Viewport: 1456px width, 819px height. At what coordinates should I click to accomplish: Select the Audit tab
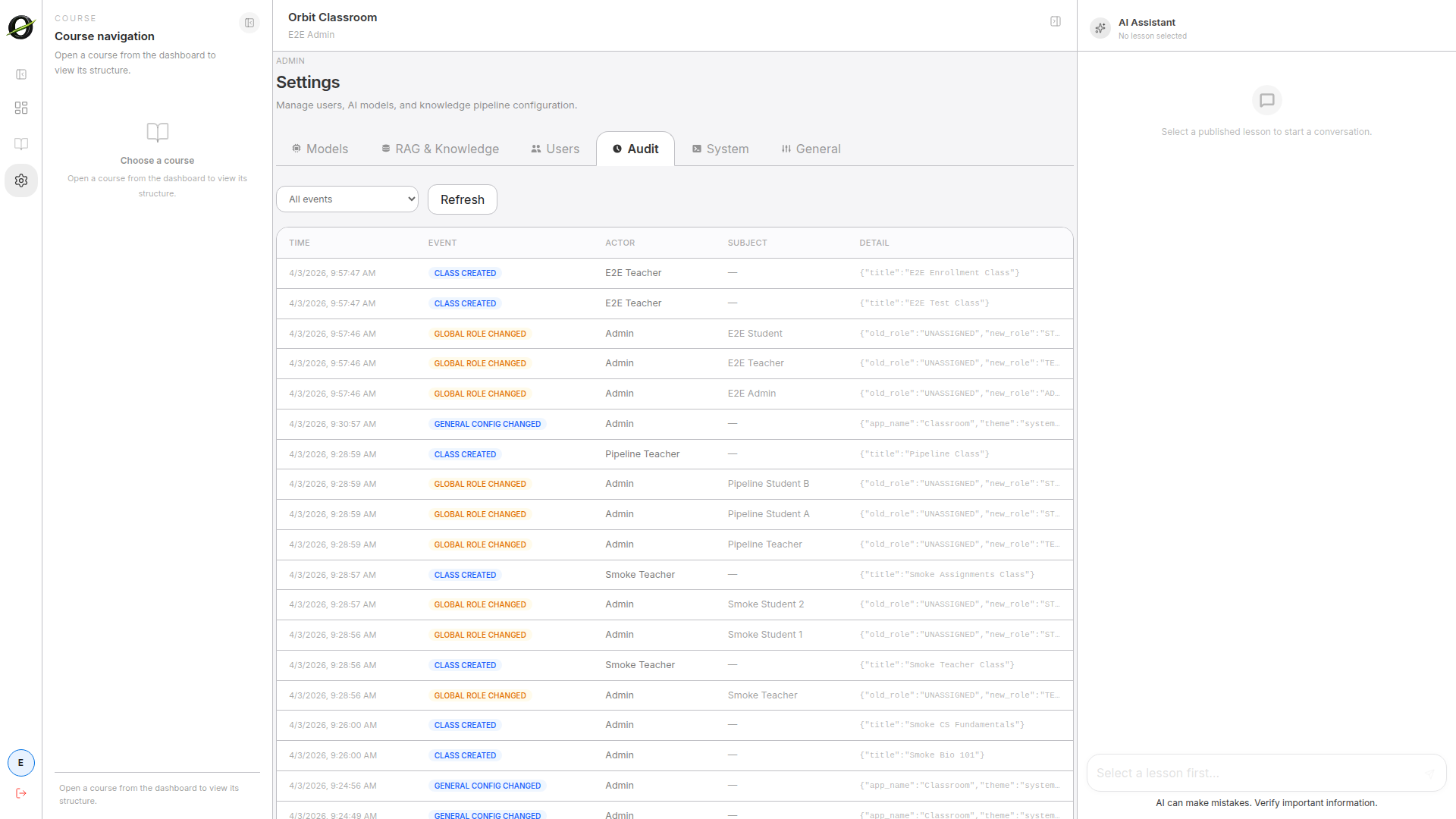[x=635, y=149]
